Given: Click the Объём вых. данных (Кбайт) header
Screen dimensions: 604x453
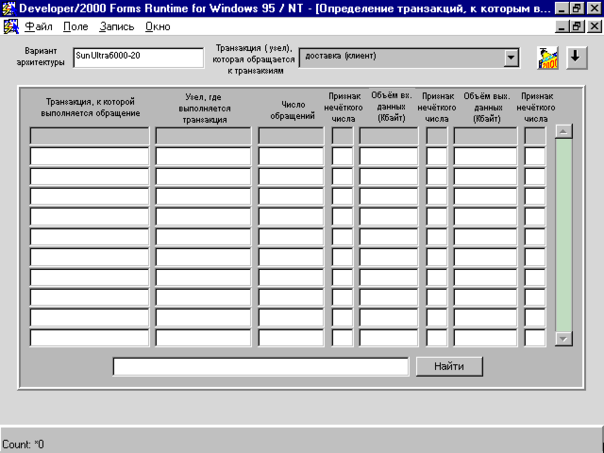Looking at the screenshot, I should point(487,107).
